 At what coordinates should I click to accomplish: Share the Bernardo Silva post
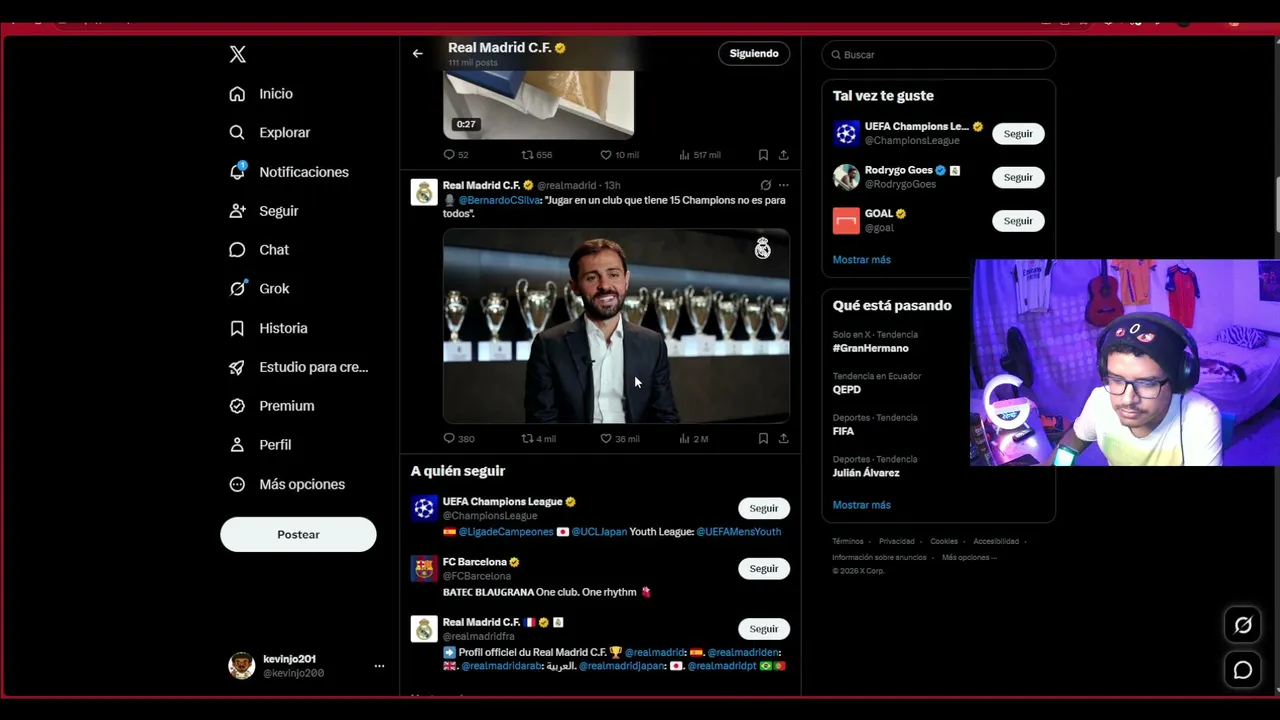[x=783, y=438]
